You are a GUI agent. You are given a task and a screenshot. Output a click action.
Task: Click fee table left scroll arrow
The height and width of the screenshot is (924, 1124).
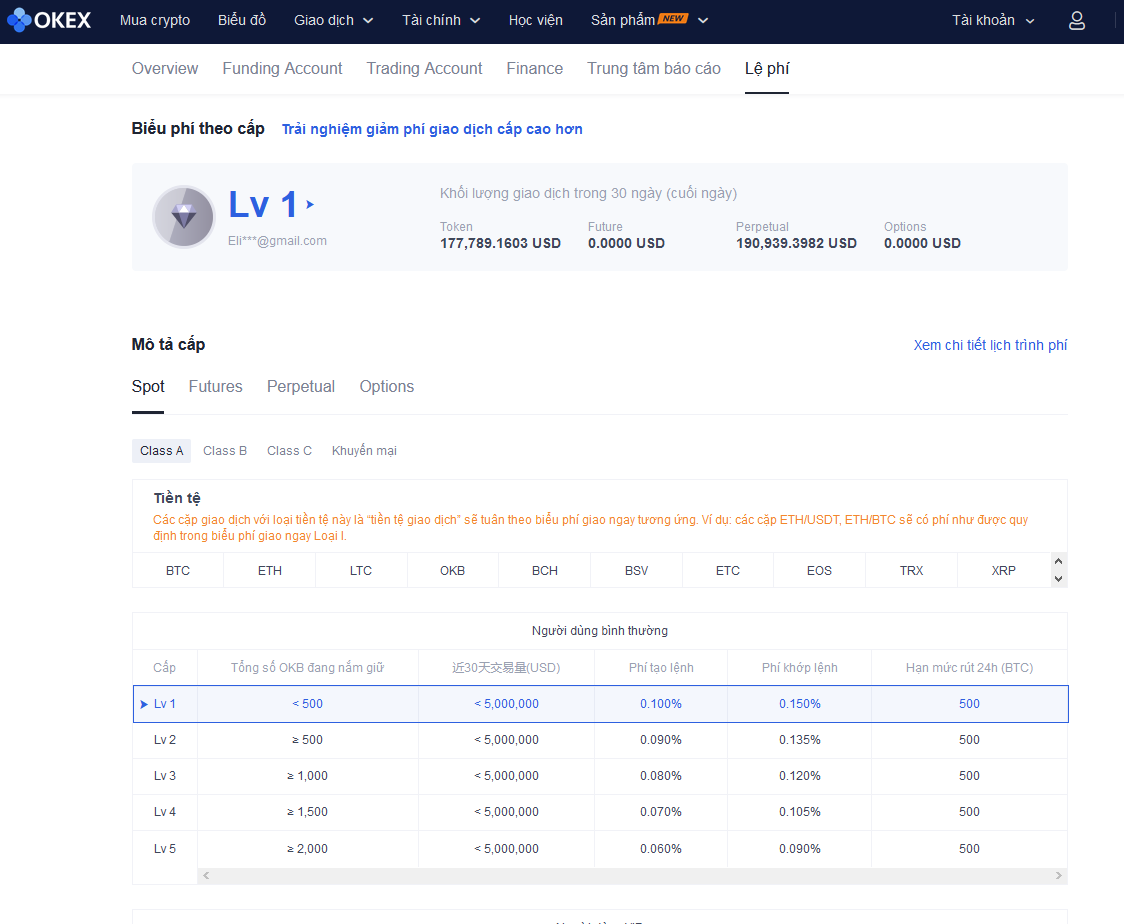(206, 876)
